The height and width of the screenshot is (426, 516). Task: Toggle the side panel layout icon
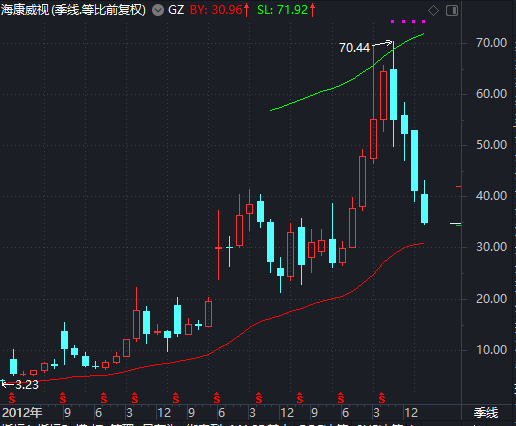pos(452,11)
